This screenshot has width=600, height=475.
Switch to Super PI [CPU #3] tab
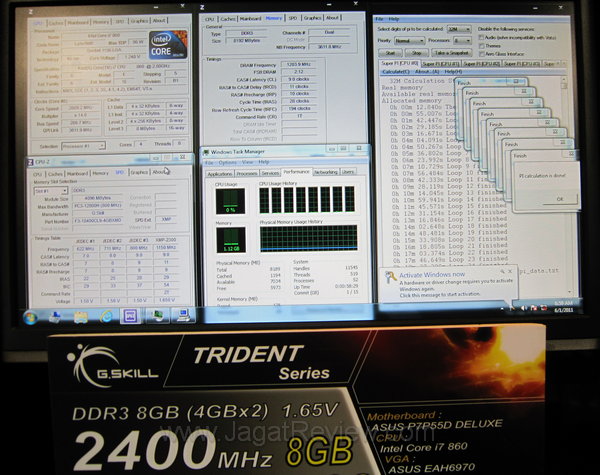(x=522, y=64)
